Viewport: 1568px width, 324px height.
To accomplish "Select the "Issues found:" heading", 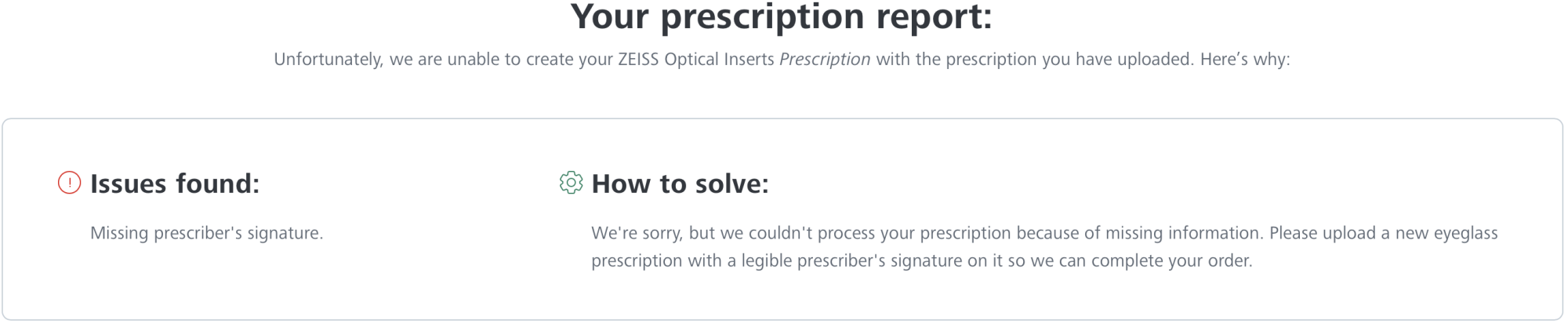I will (x=174, y=184).
